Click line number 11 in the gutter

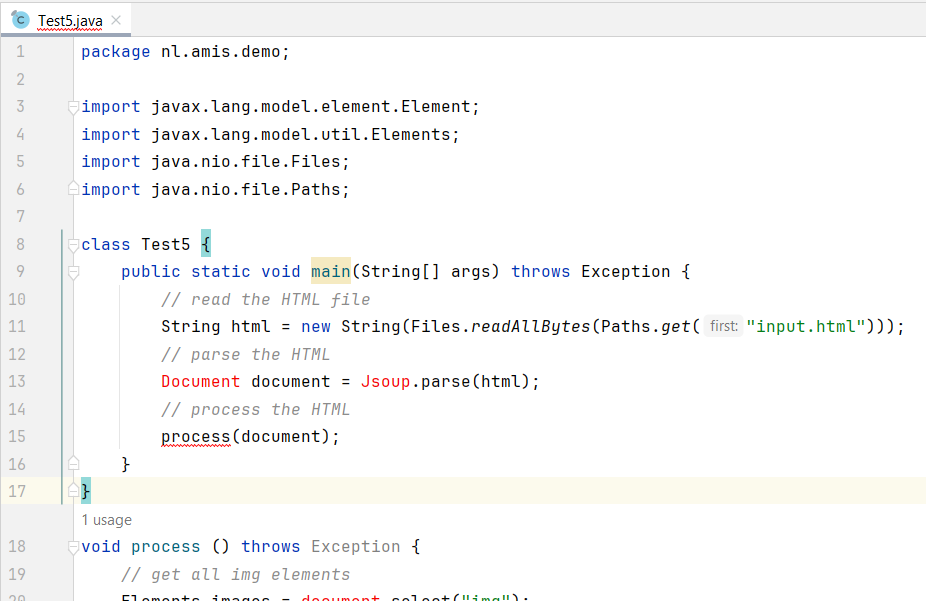(x=20, y=326)
